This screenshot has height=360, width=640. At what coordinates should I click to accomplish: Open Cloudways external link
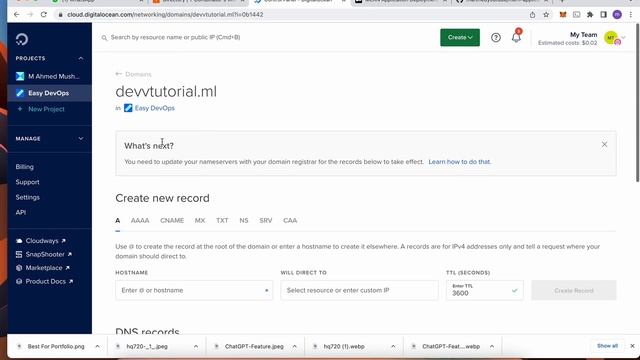coord(41,241)
